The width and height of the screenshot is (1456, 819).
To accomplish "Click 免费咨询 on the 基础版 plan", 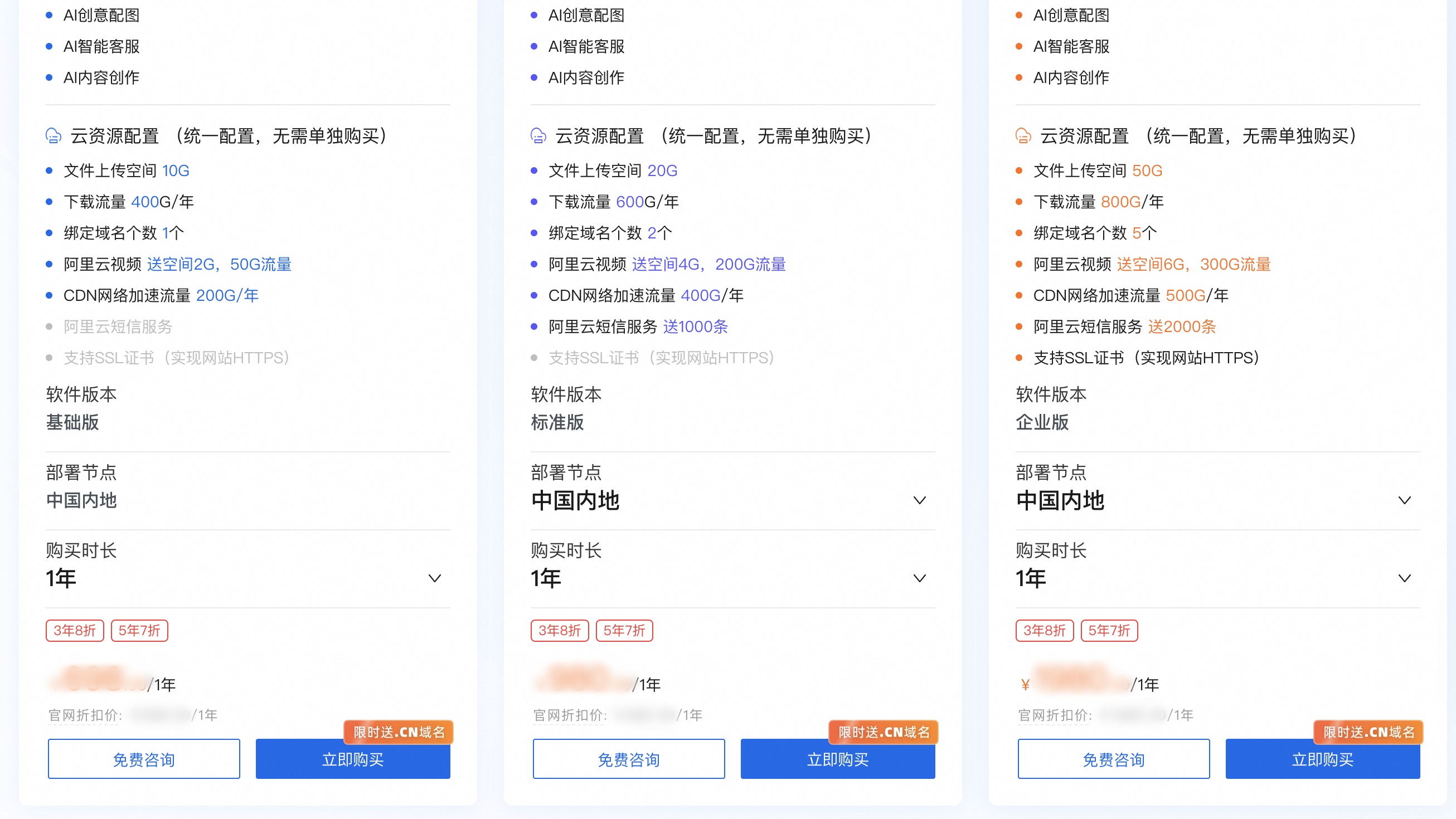I will coord(144,759).
